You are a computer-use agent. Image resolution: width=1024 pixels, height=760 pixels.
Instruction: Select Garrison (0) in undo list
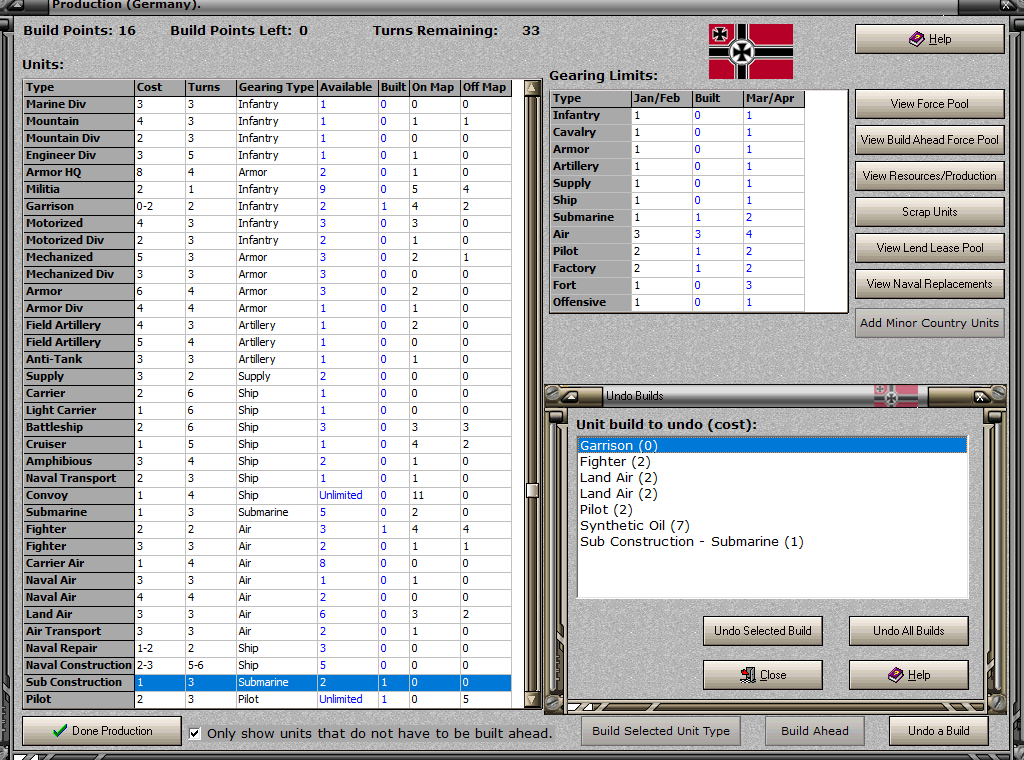pos(772,445)
